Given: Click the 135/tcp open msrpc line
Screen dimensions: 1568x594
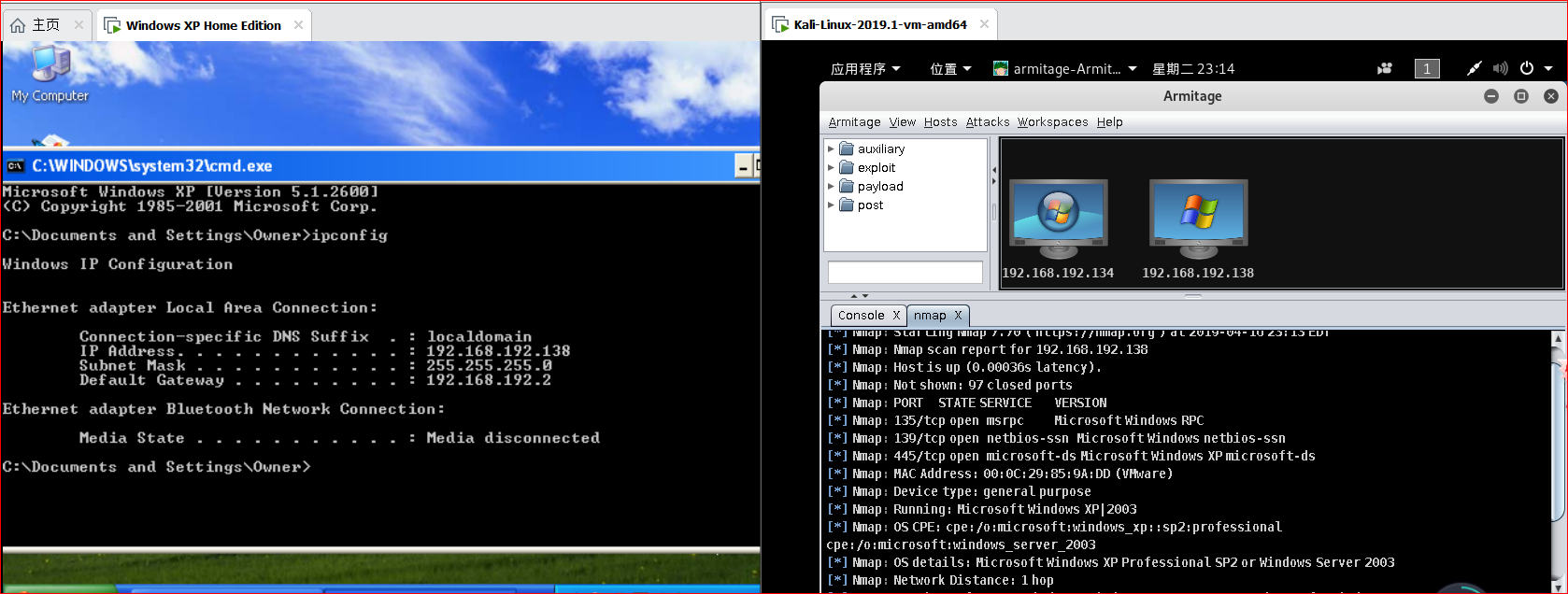Looking at the screenshot, I should point(1015,420).
